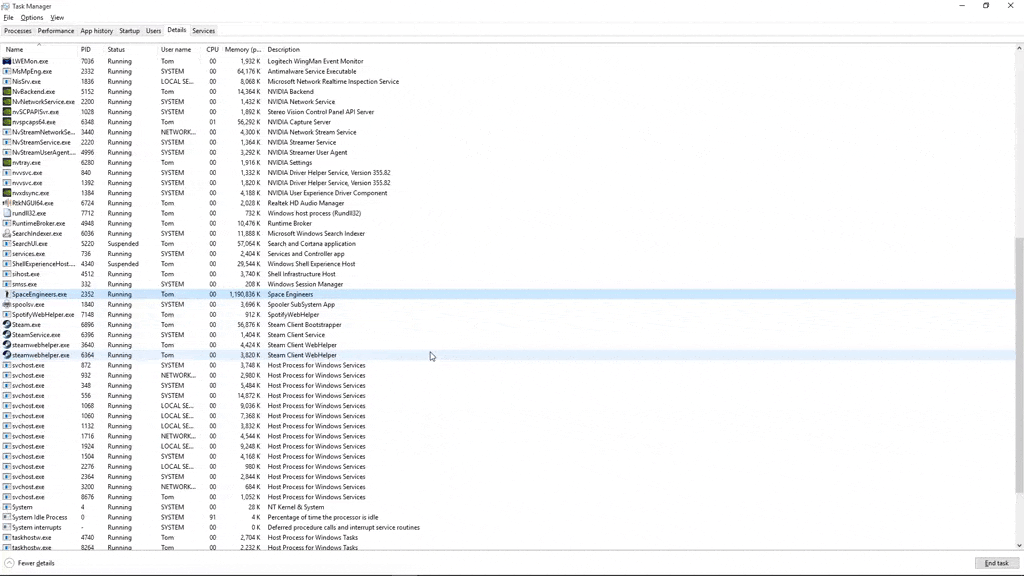Sort processes by the Name column header

(x=15, y=49)
